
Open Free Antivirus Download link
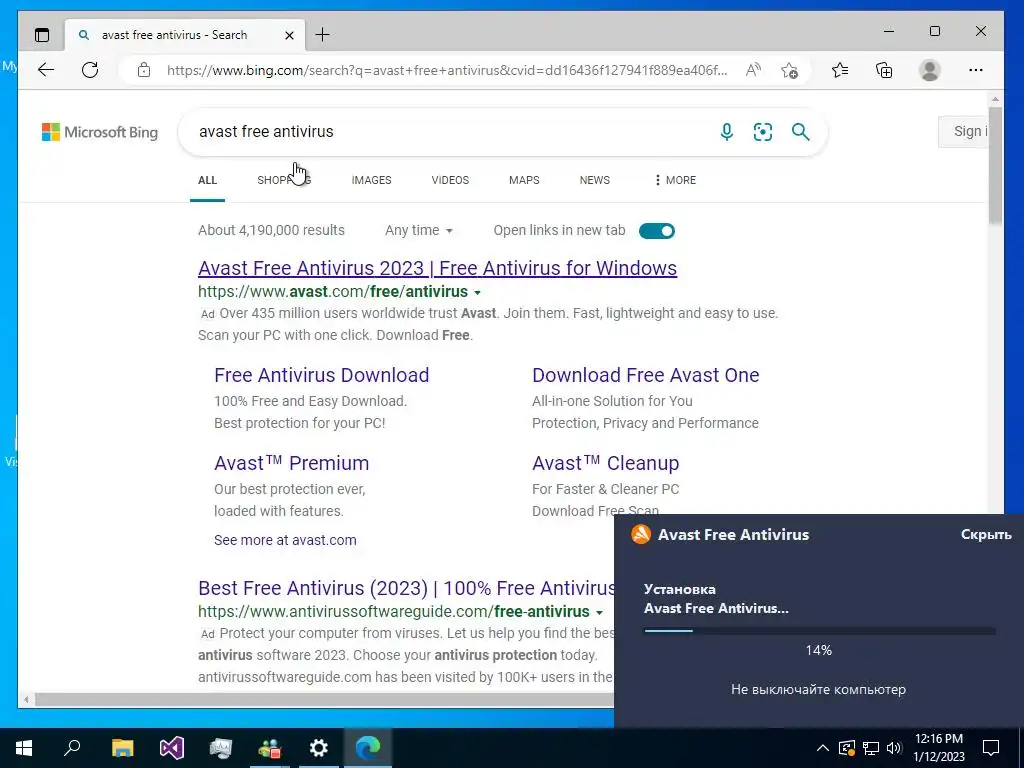point(321,375)
